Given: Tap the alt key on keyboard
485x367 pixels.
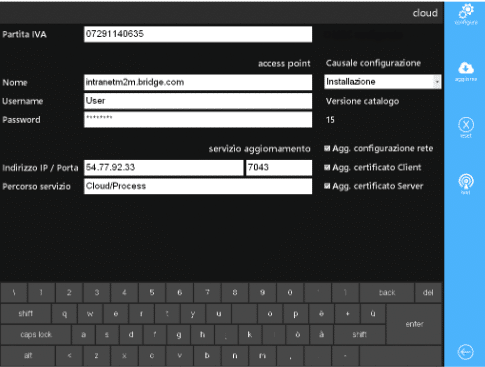Looking at the screenshot, I should click(x=28, y=355).
